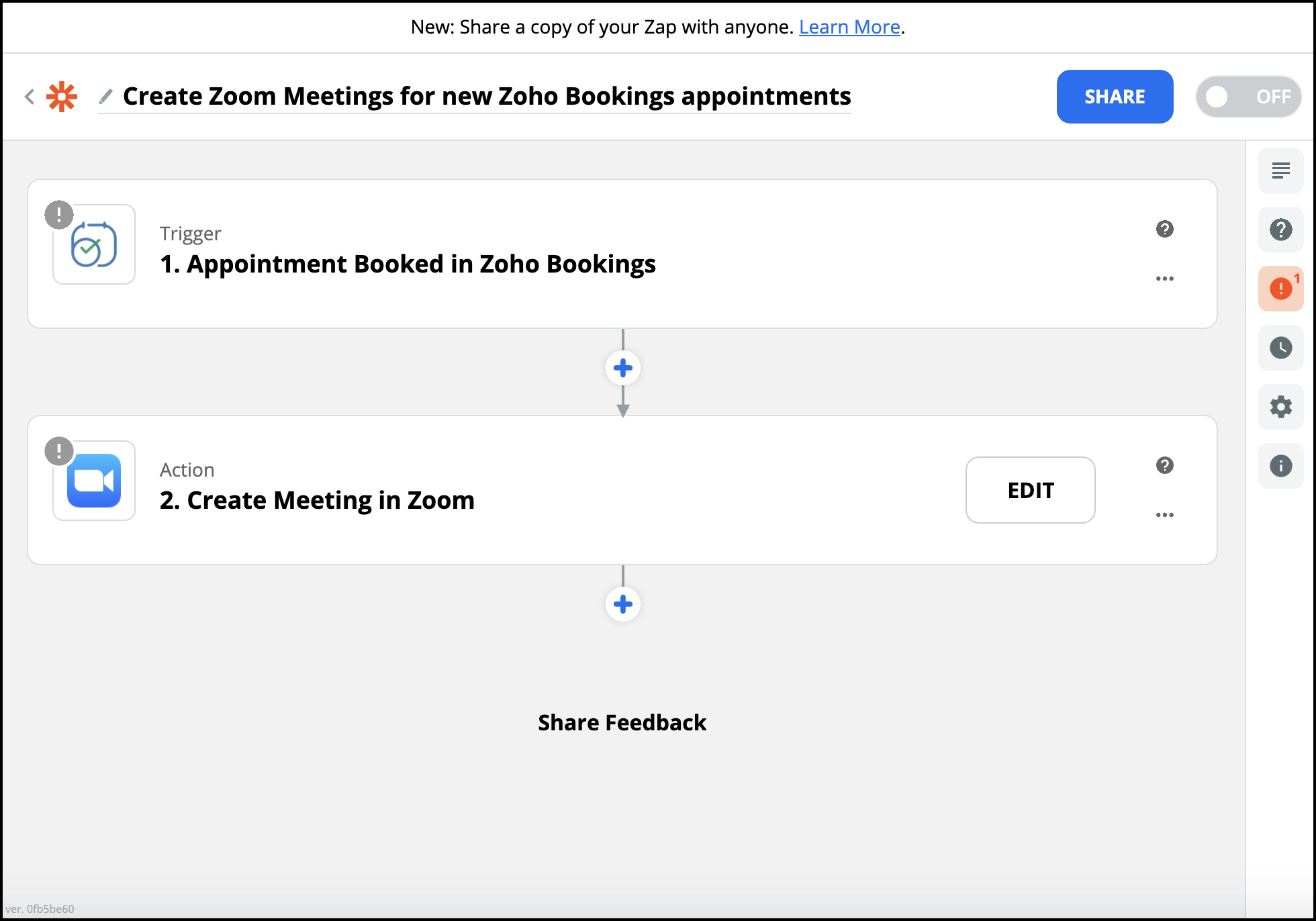Add a step between trigger and action
The width and height of the screenshot is (1316, 921).
(x=622, y=368)
